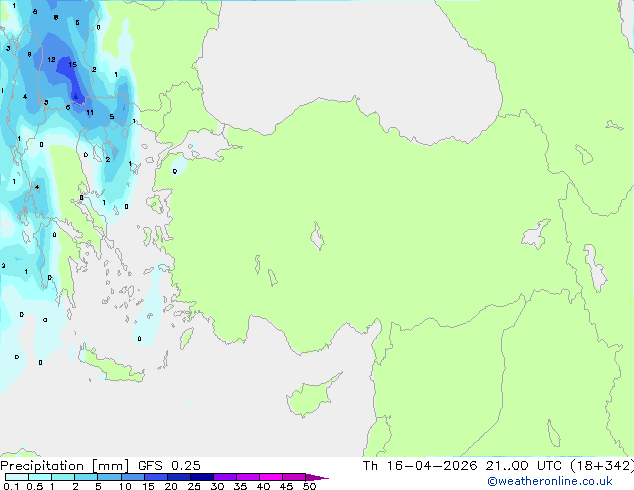Click the 'Precipitation [mm]' title text
This screenshot has height=490, width=634.
65,466
